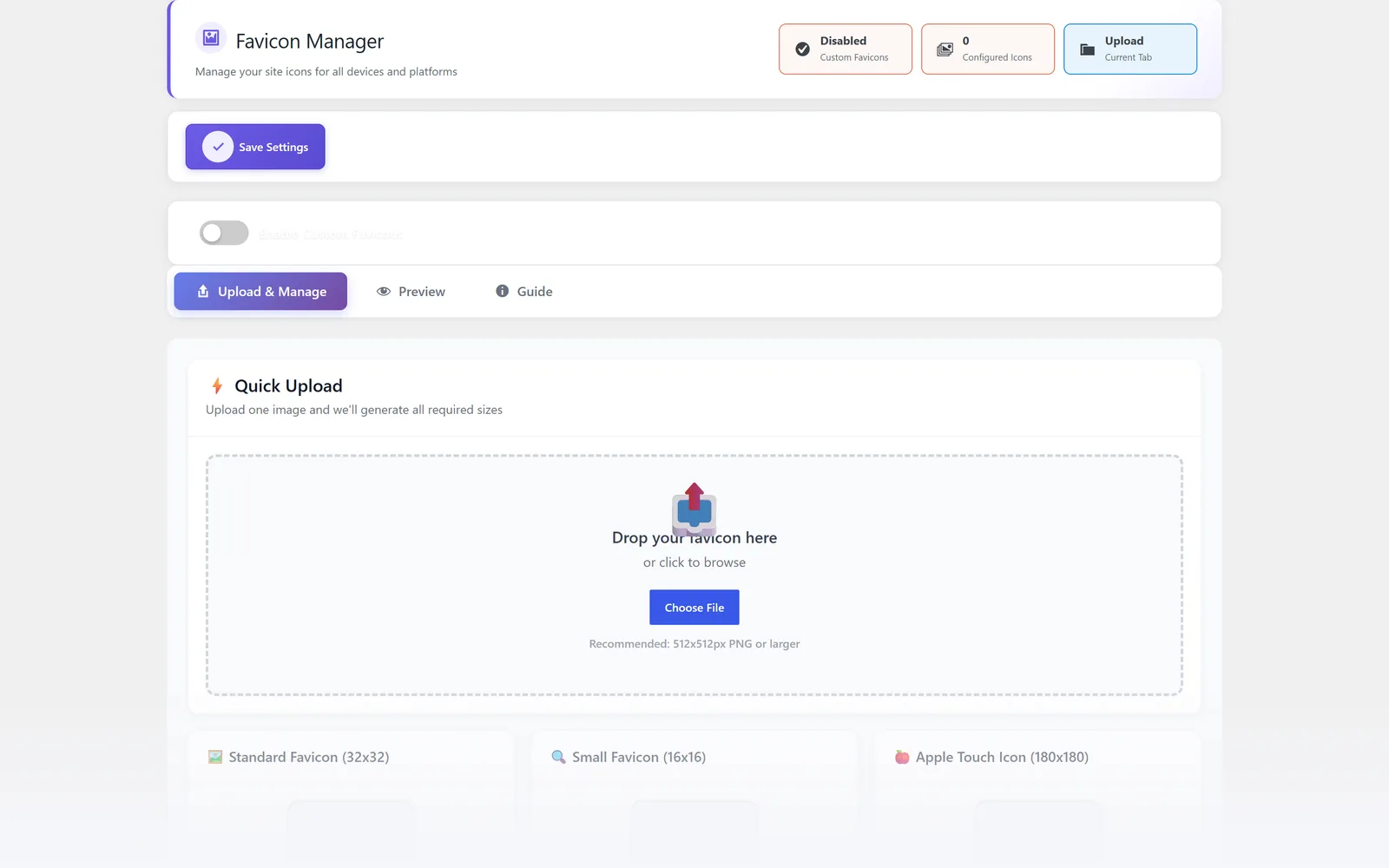Click the dashed favicon drop zone area
1389x868 pixels.
click(694, 575)
